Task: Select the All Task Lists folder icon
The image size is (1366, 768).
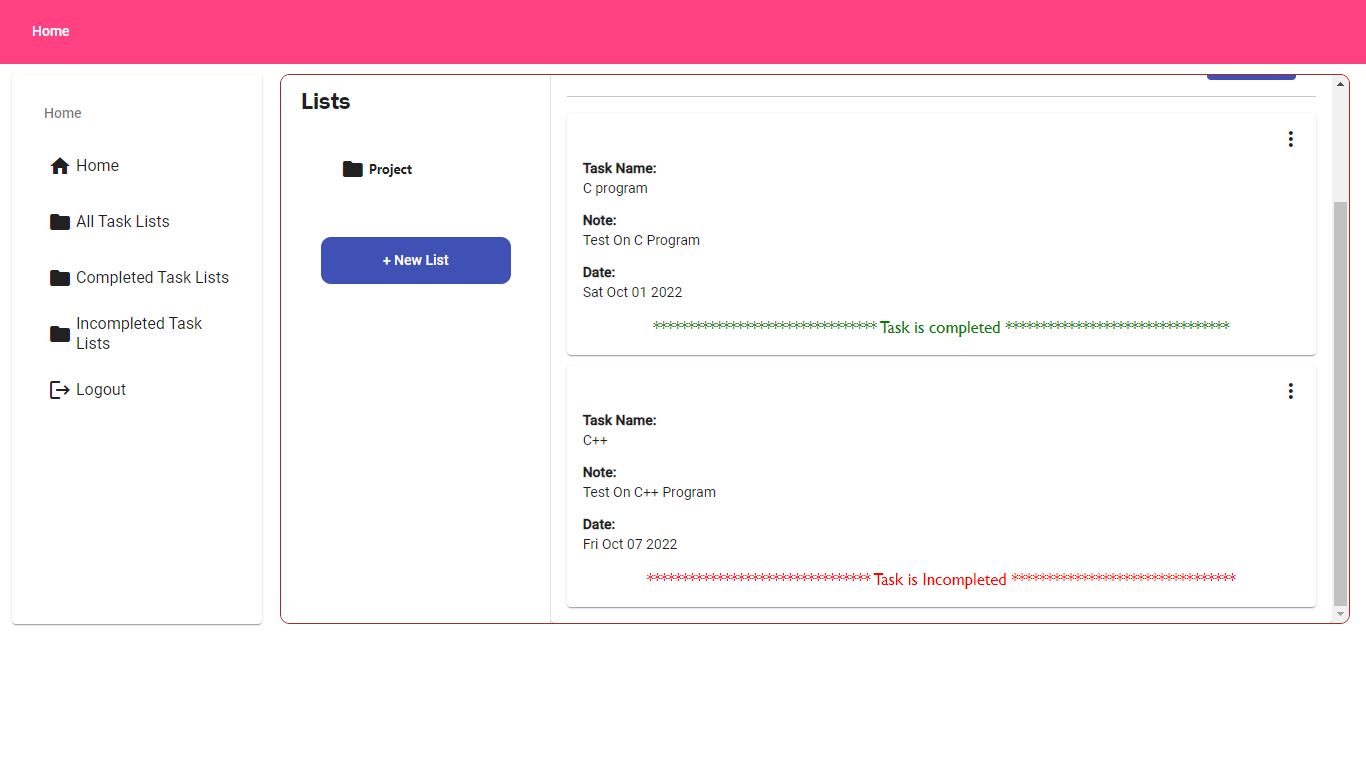Action: 59,221
